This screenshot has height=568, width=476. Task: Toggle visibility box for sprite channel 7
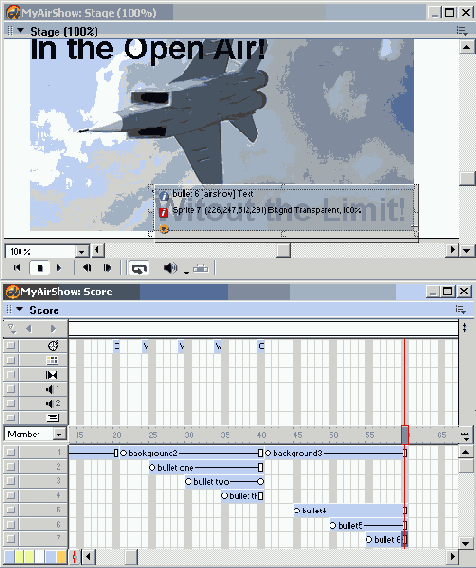point(11,539)
